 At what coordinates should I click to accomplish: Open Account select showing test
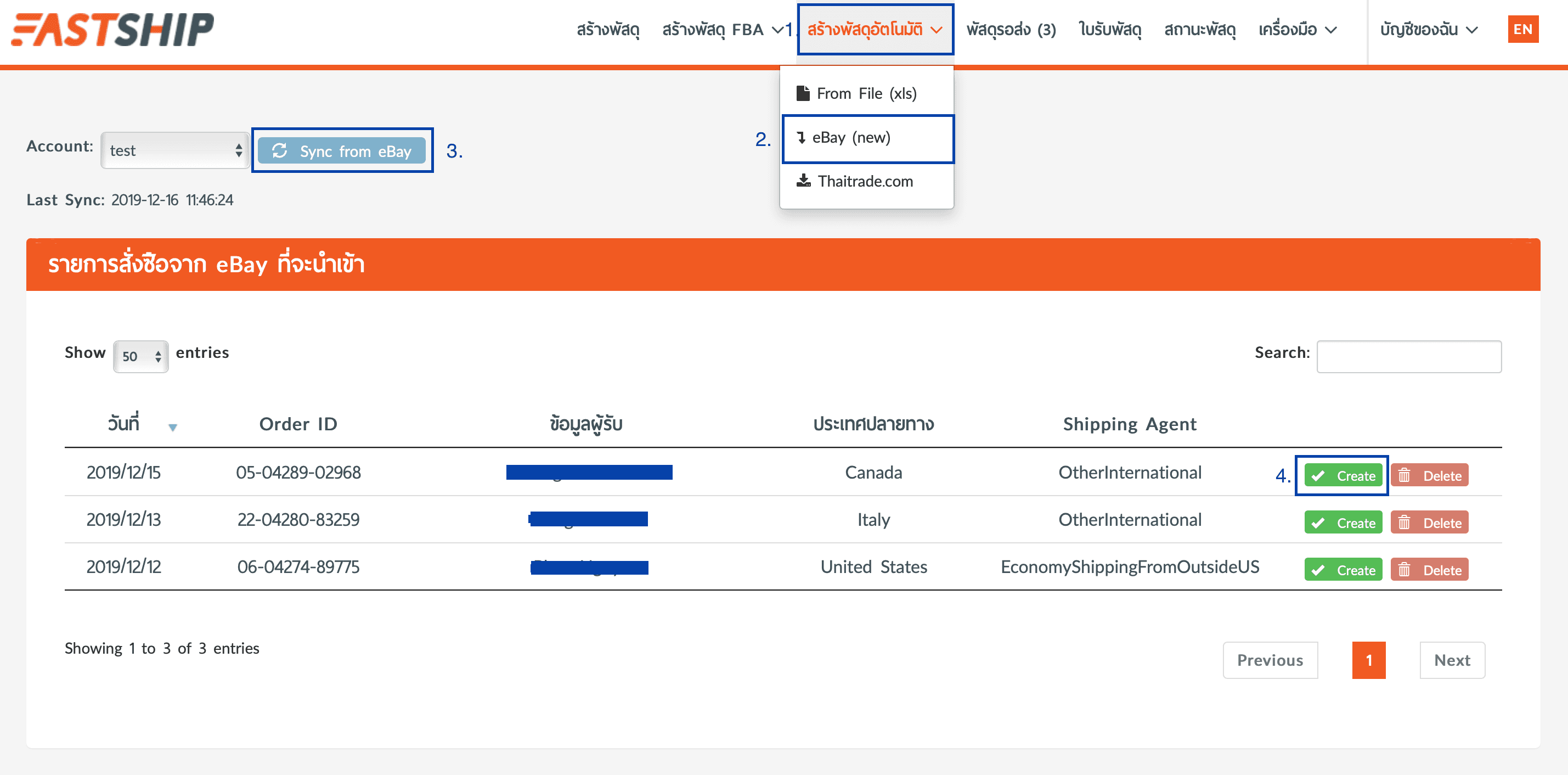176,150
